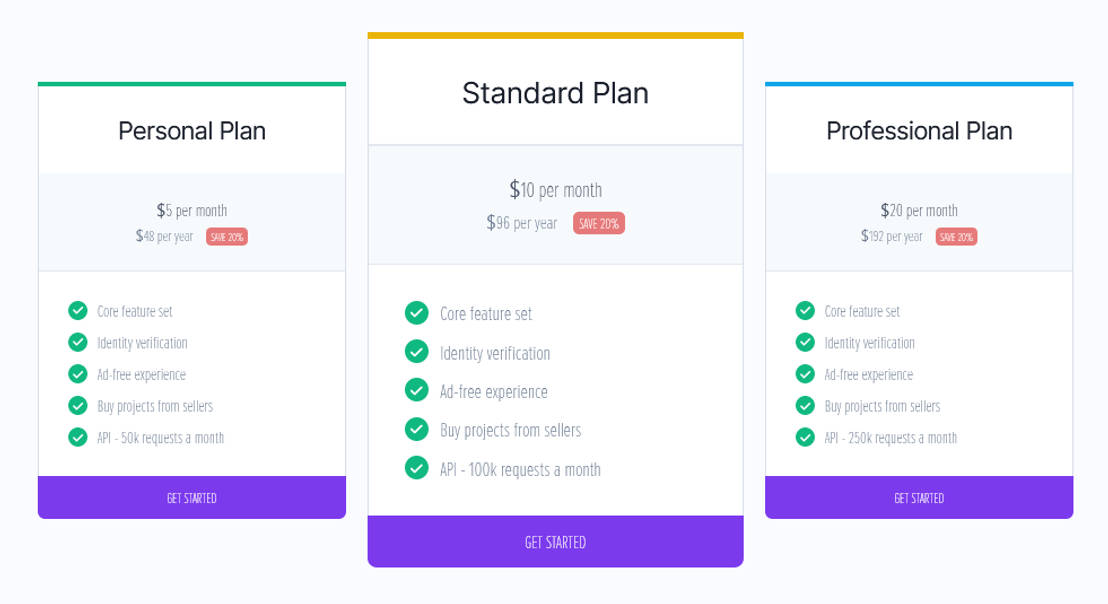Click the API 250k requests check icon in Professional Plan
This screenshot has height=604, width=1108.
pyautogui.click(x=805, y=437)
